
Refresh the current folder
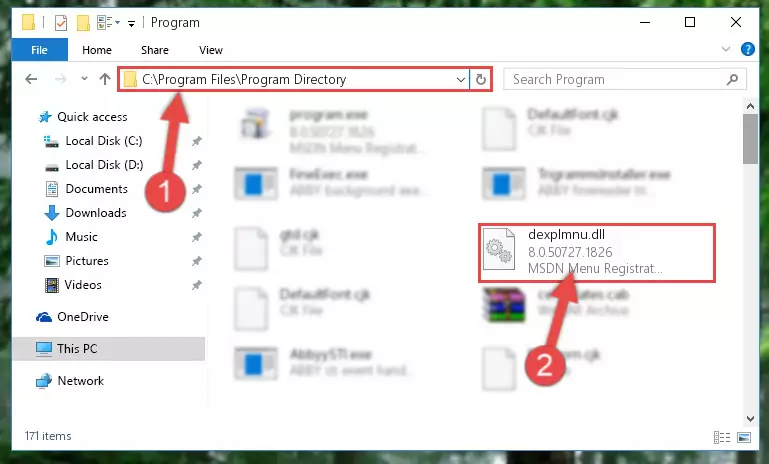click(481, 79)
